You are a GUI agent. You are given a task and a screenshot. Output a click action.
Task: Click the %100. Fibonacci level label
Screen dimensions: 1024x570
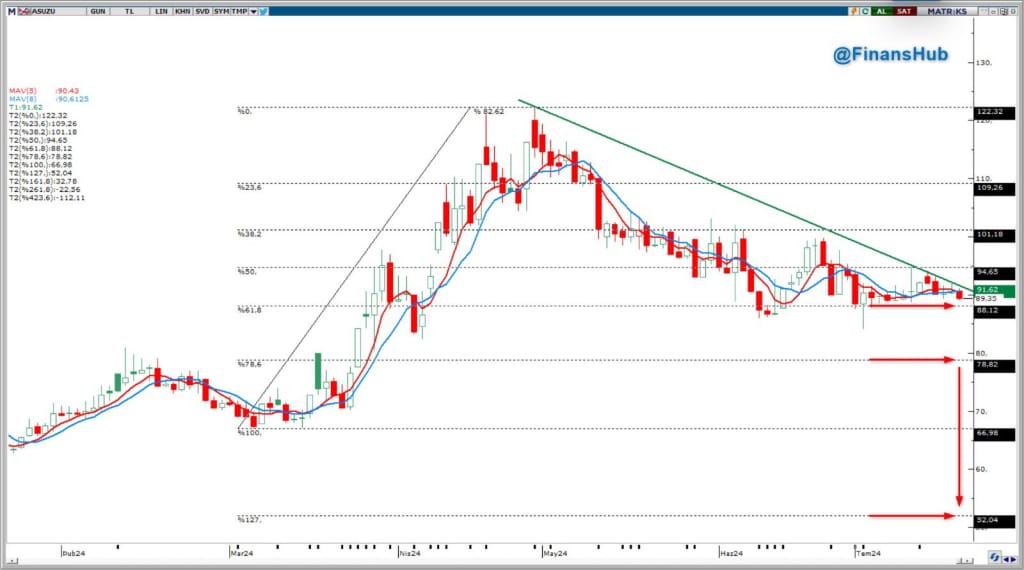point(250,433)
